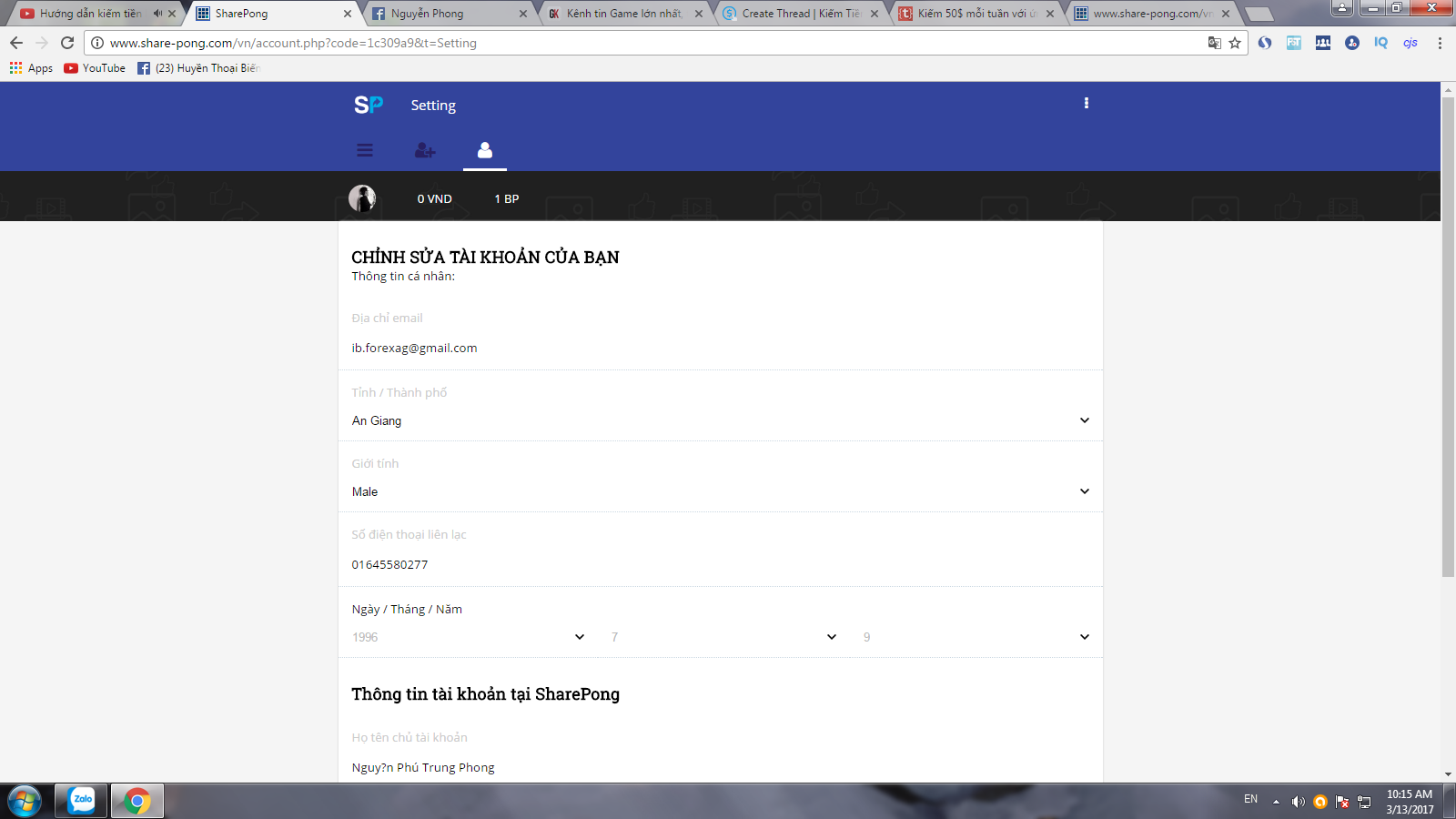Close the Nguyễn Phong tab
This screenshot has height=819, width=1456.
(x=523, y=14)
